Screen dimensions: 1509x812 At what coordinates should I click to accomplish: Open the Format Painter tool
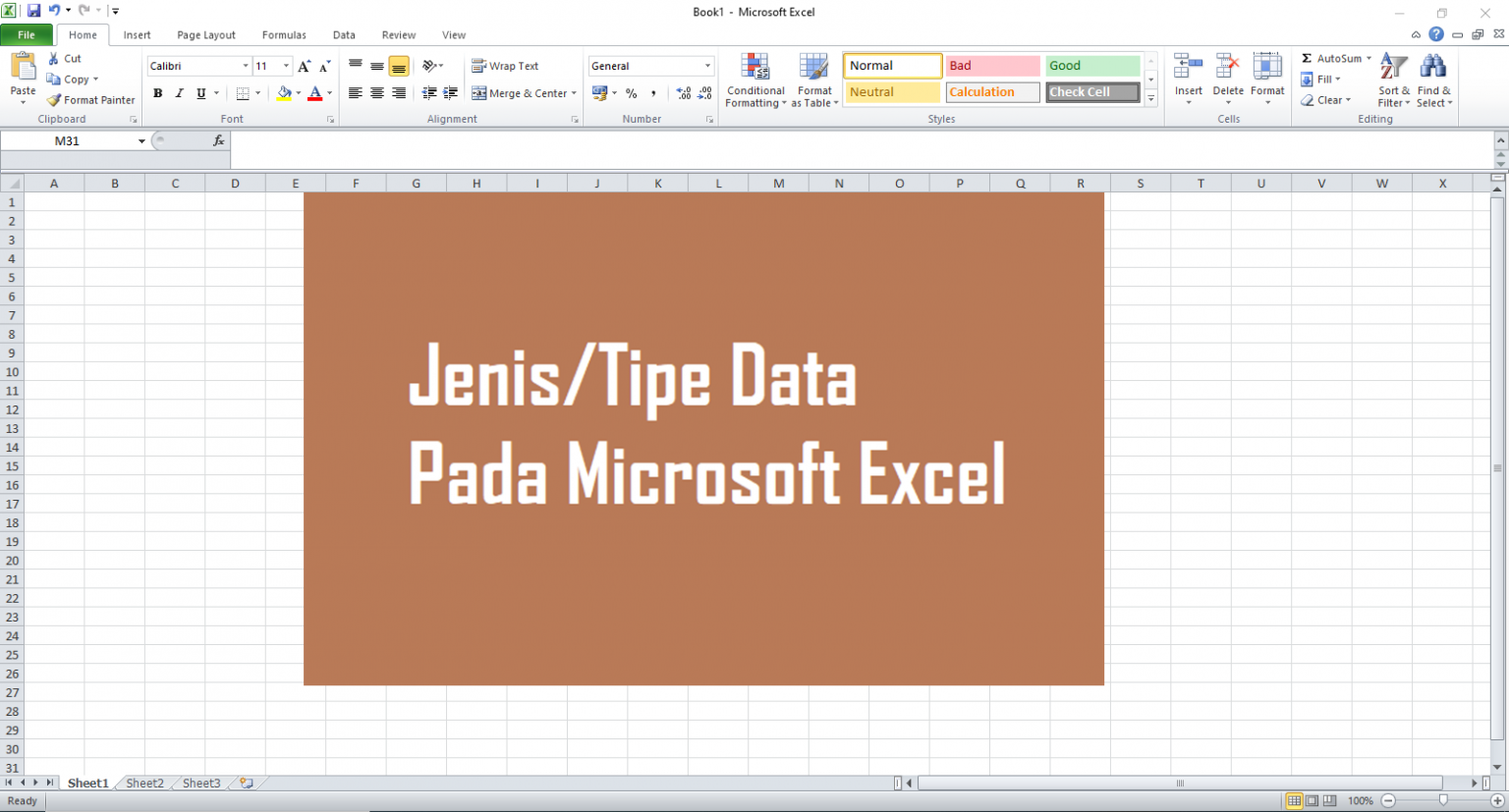91,99
